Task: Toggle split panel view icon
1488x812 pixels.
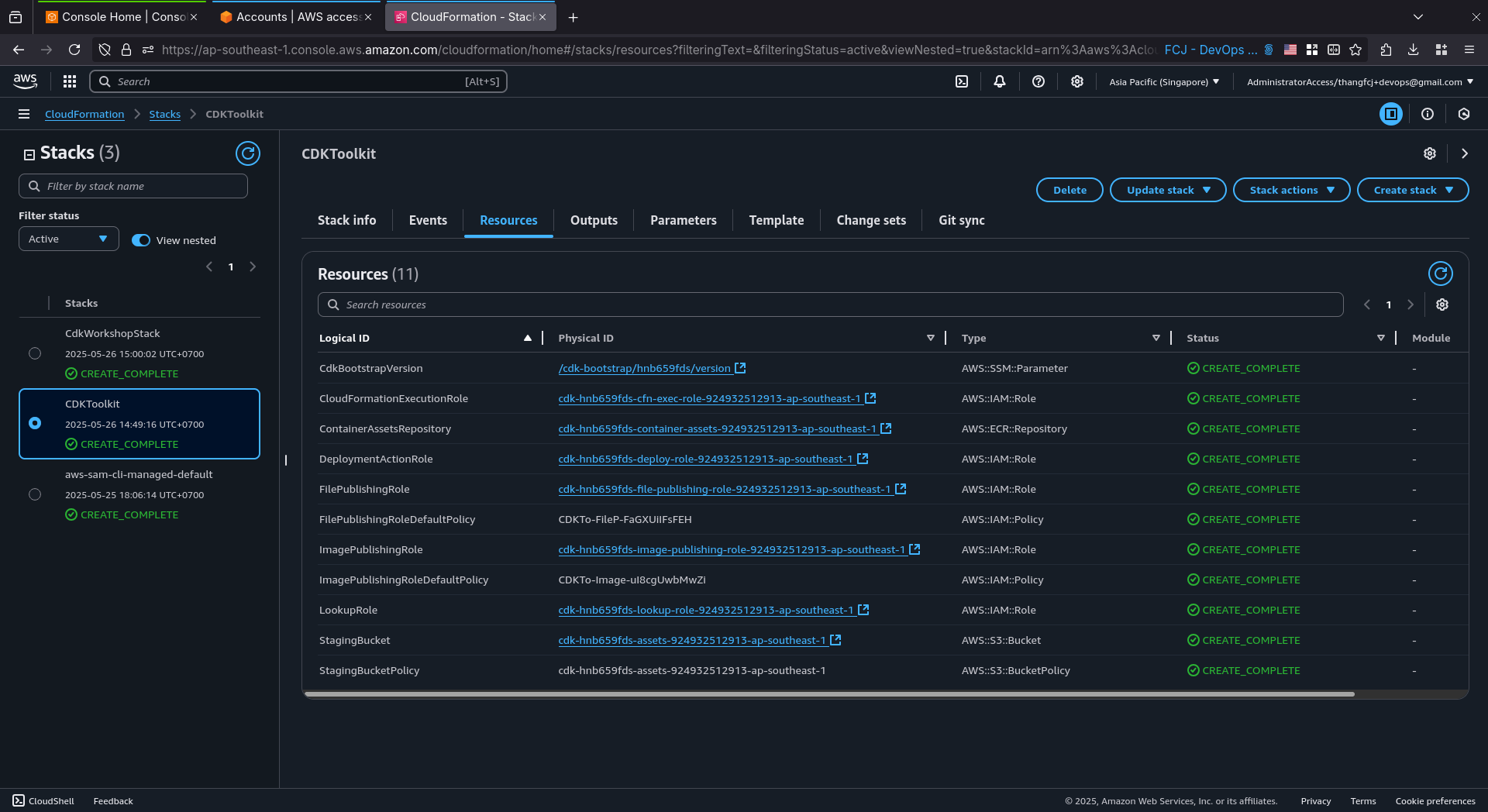Action: point(1391,114)
